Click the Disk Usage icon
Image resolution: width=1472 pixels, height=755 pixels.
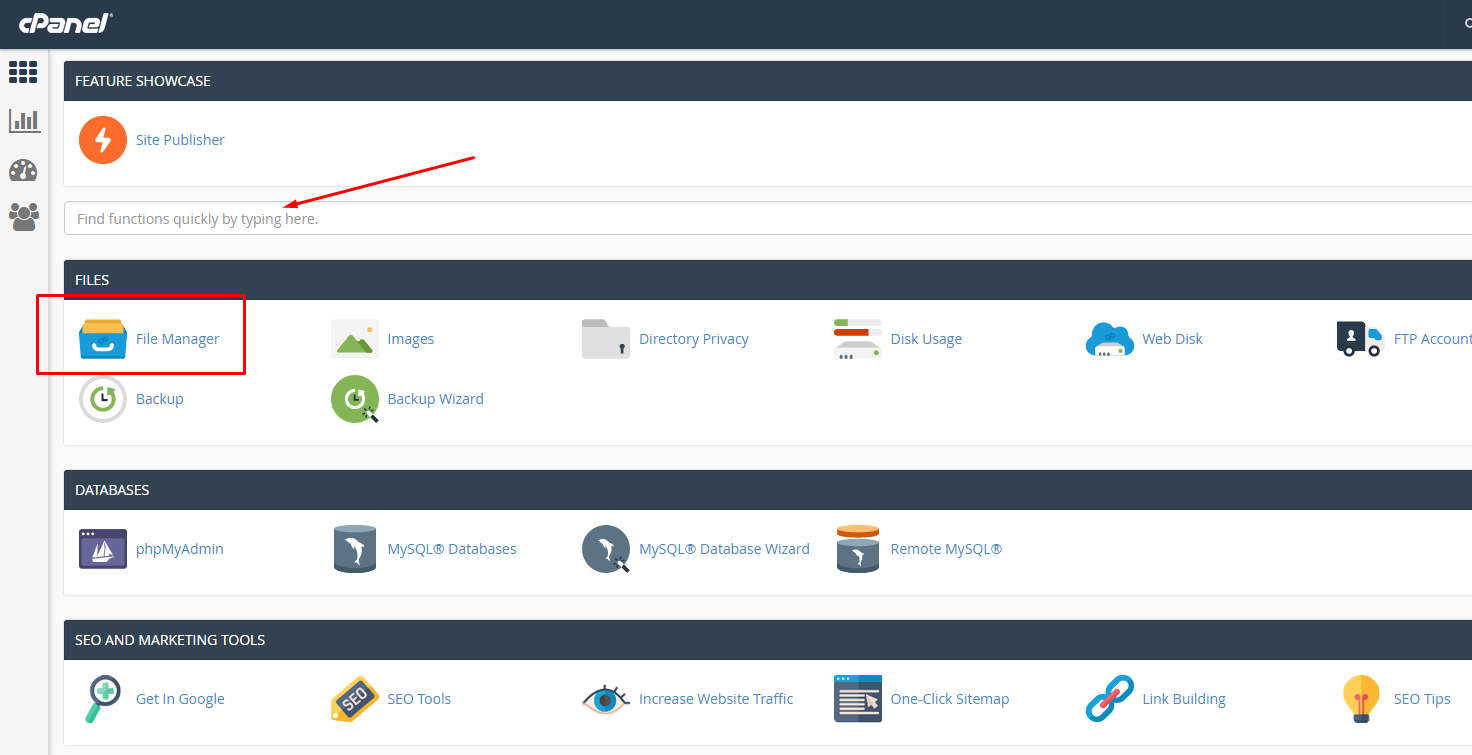pos(858,339)
